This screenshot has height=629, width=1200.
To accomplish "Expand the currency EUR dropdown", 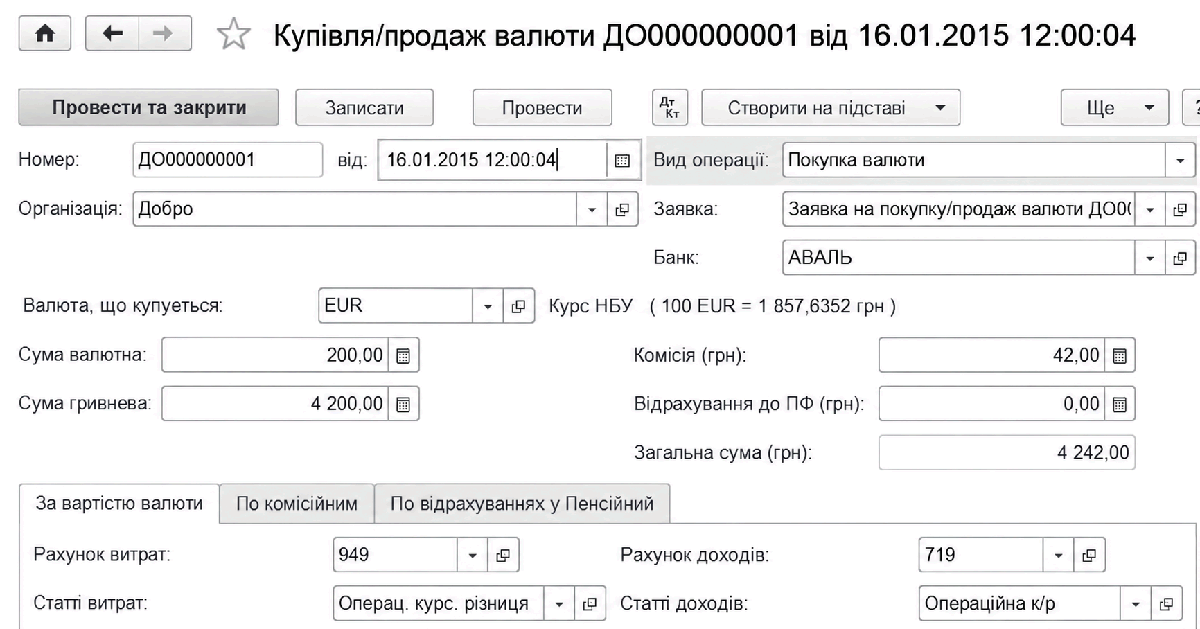I will click(x=490, y=306).
